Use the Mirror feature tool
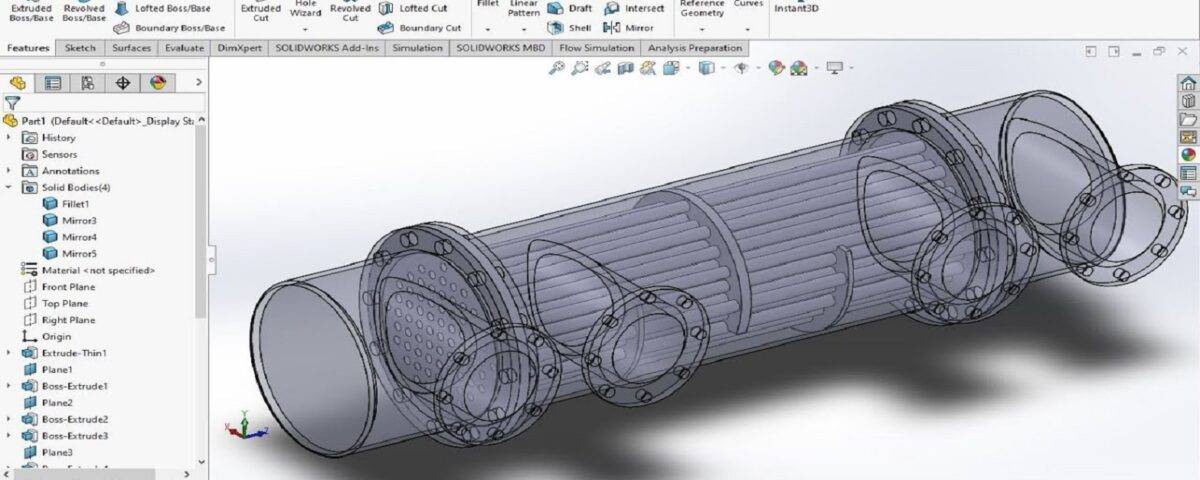The width and height of the screenshot is (1200, 480). coord(629,28)
